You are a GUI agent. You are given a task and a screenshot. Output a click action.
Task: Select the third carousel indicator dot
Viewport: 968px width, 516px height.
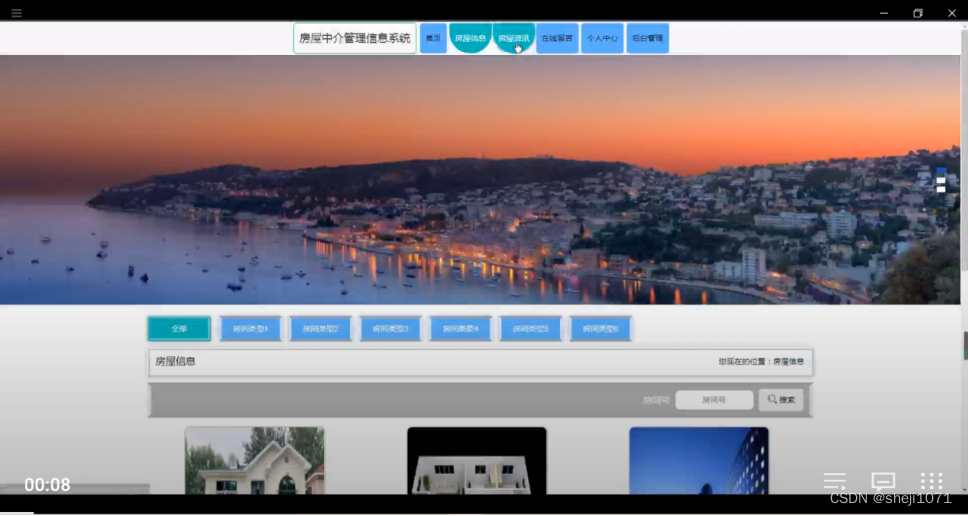tap(941, 189)
